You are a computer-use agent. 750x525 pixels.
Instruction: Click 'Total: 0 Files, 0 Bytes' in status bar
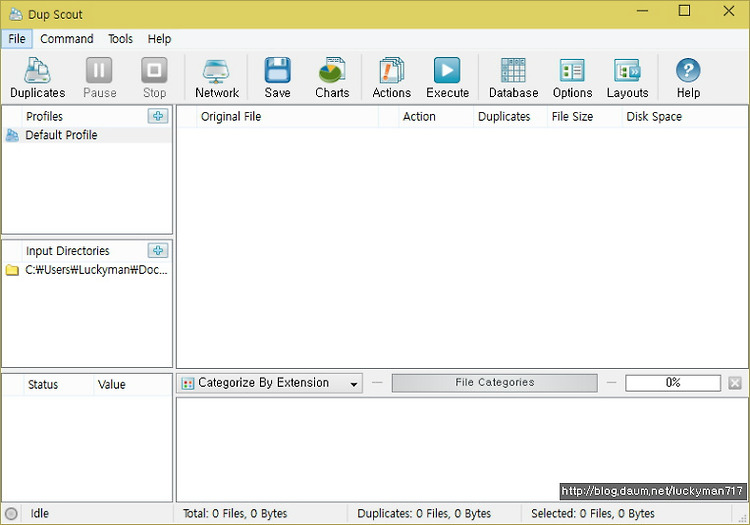235,514
